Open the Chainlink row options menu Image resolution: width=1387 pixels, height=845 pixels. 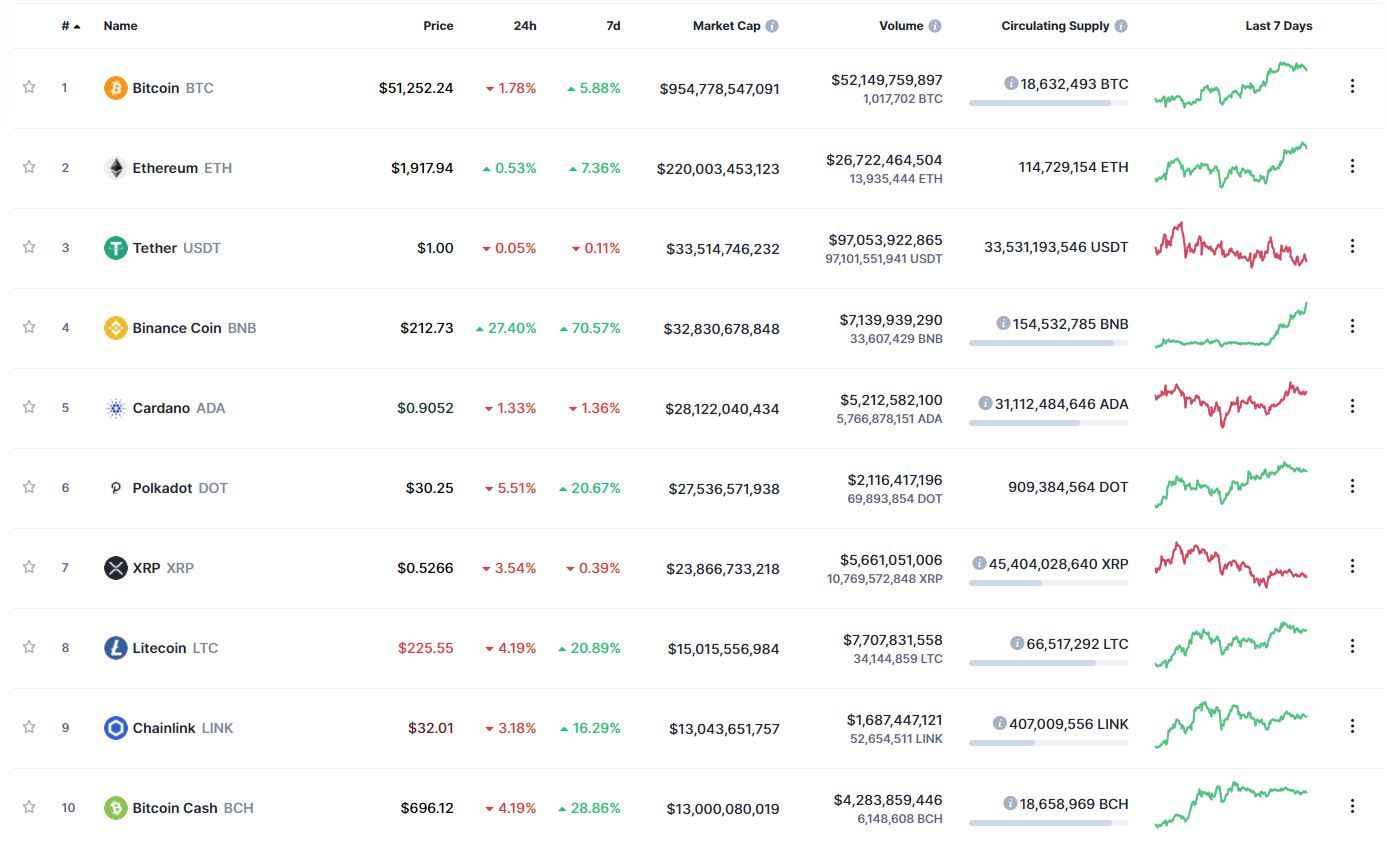(x=1352, y=727)
